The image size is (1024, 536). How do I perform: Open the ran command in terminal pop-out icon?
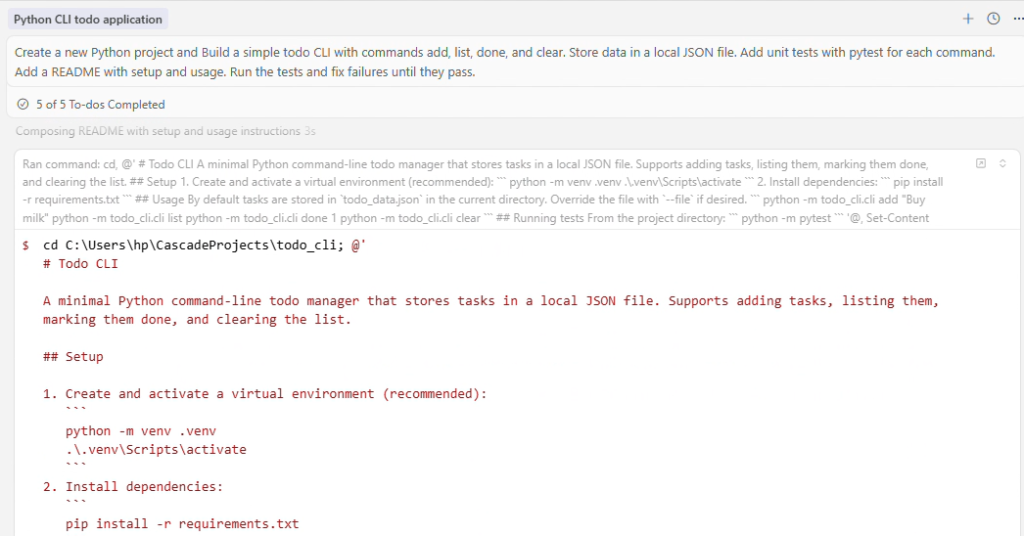[x=981, y=163]
